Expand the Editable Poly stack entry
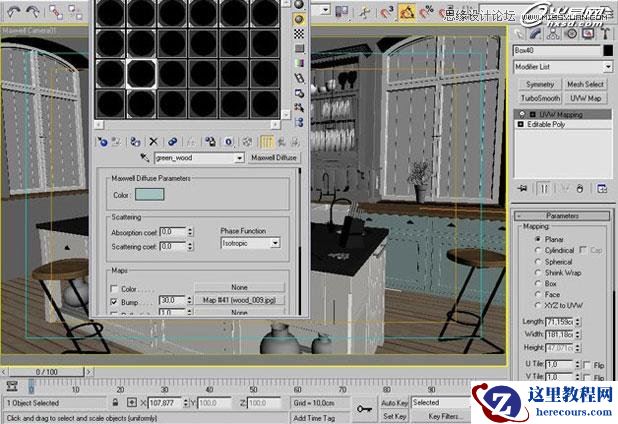618x424 pixels. [521, 124]
